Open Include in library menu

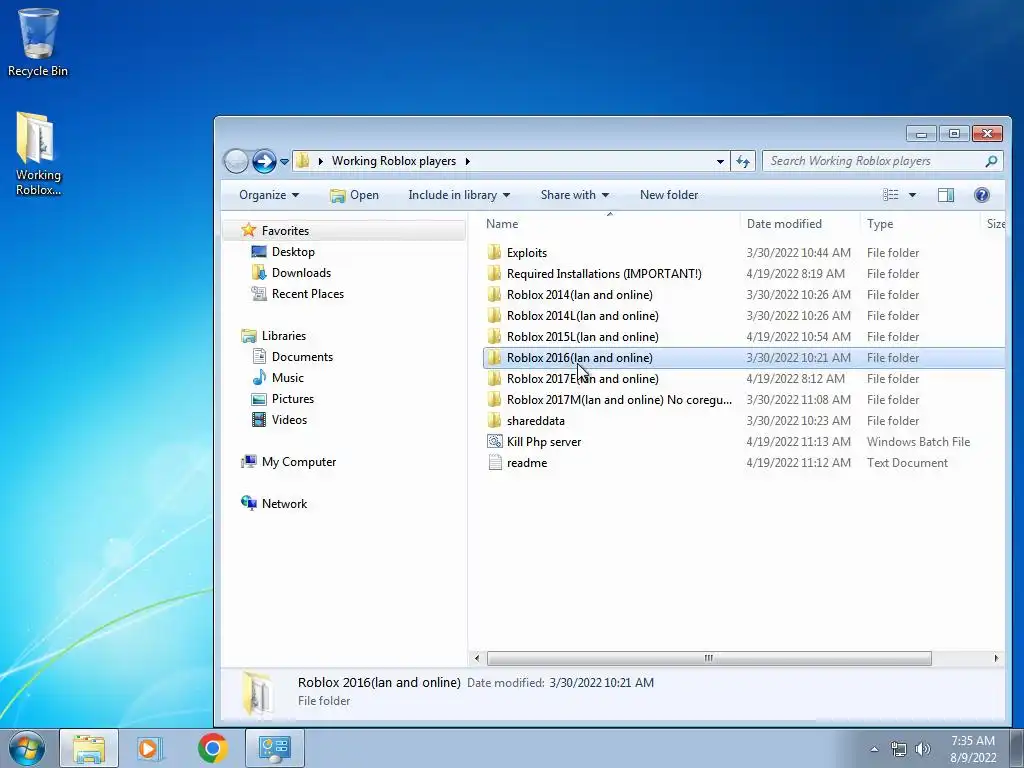click(x=459, y=195)
